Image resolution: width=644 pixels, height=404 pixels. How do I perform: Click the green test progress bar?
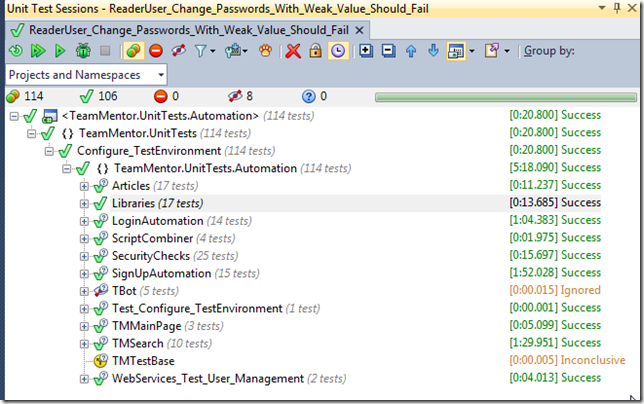tap(506, 97)
